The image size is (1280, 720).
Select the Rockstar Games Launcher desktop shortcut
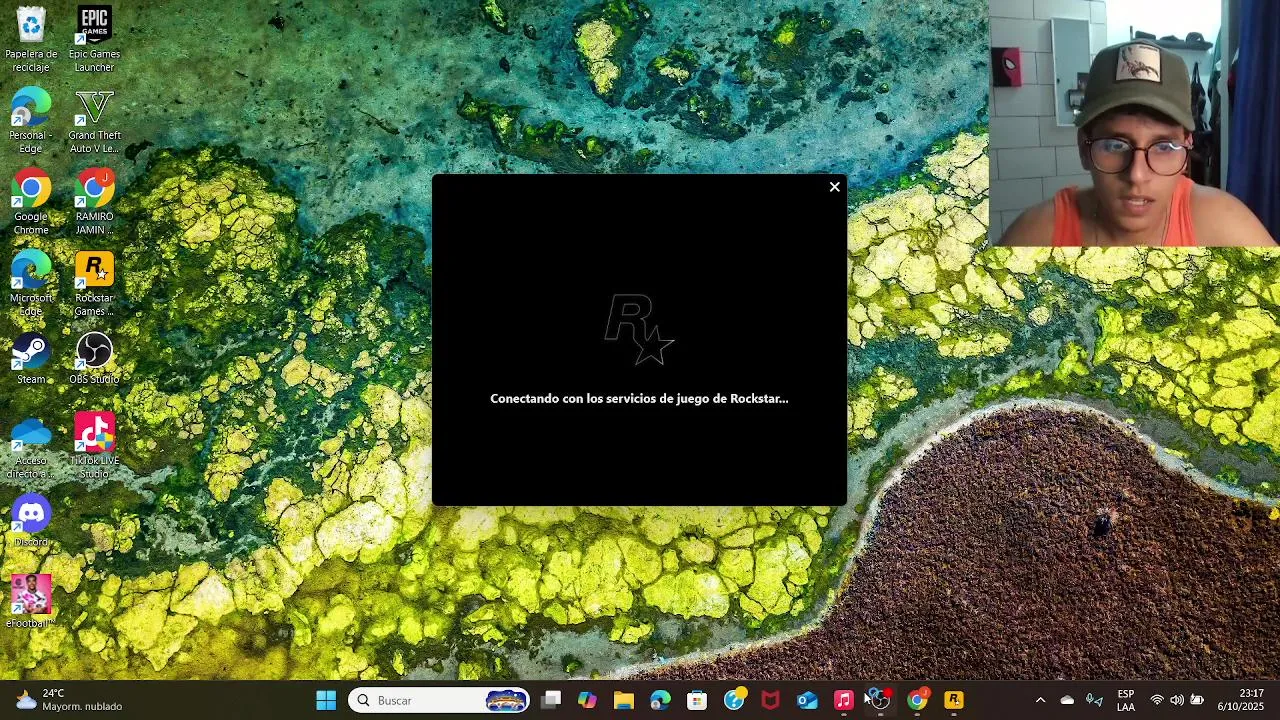click(x=94, y=284)
